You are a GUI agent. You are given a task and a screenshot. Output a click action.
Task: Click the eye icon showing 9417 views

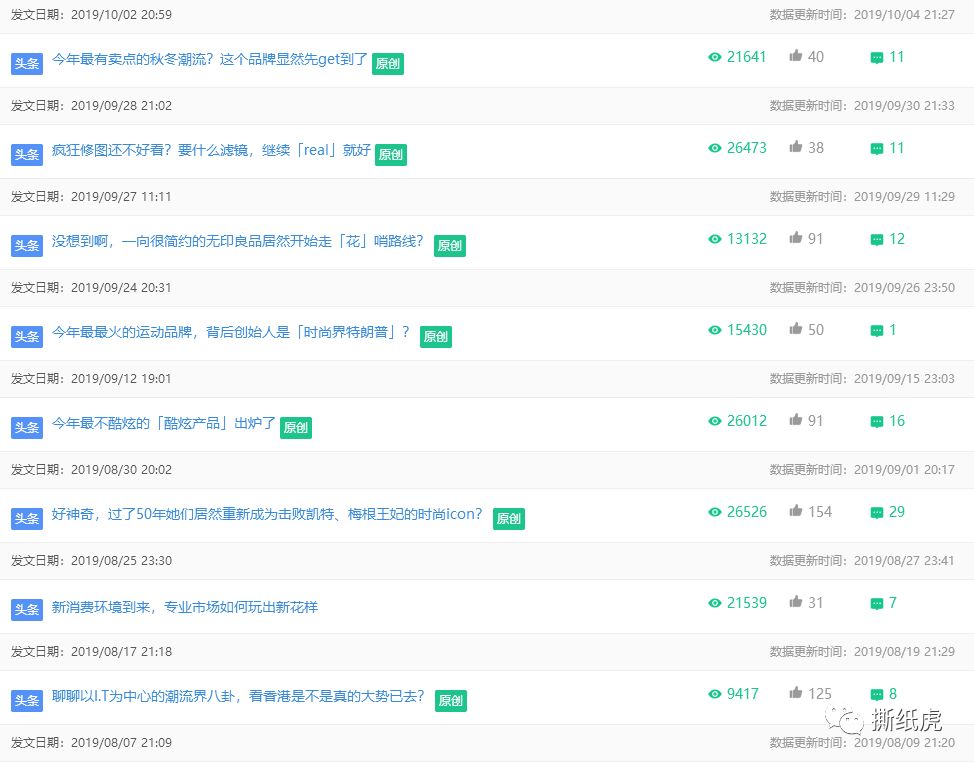click(714, 694)
